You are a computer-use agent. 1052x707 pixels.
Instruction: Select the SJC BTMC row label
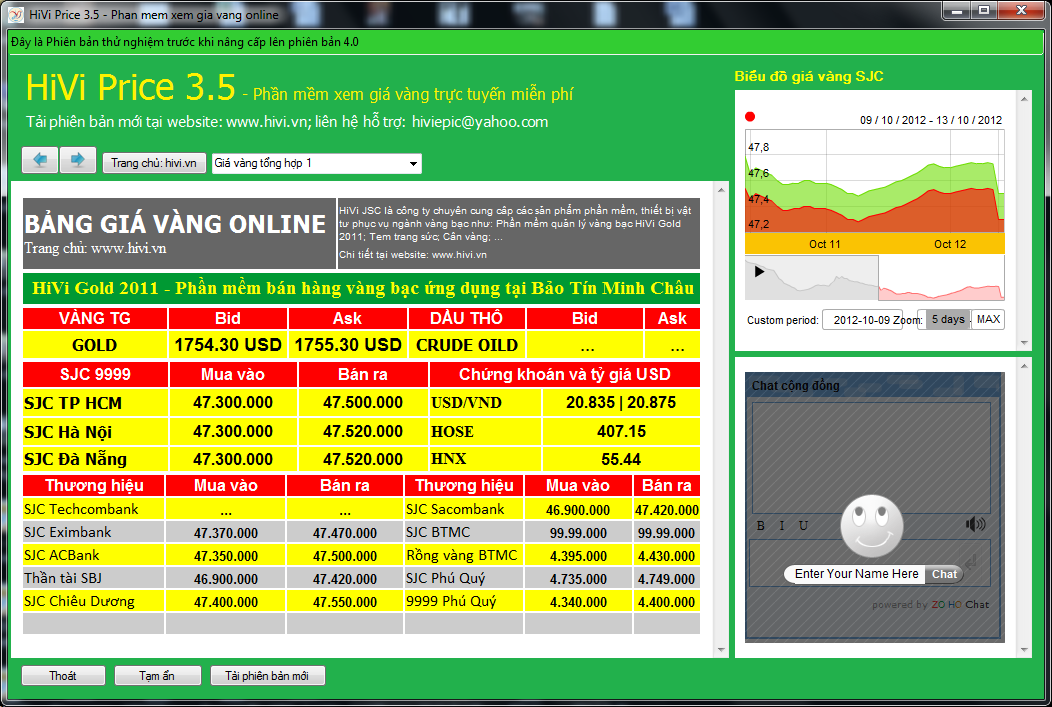(x=438, y=532)
